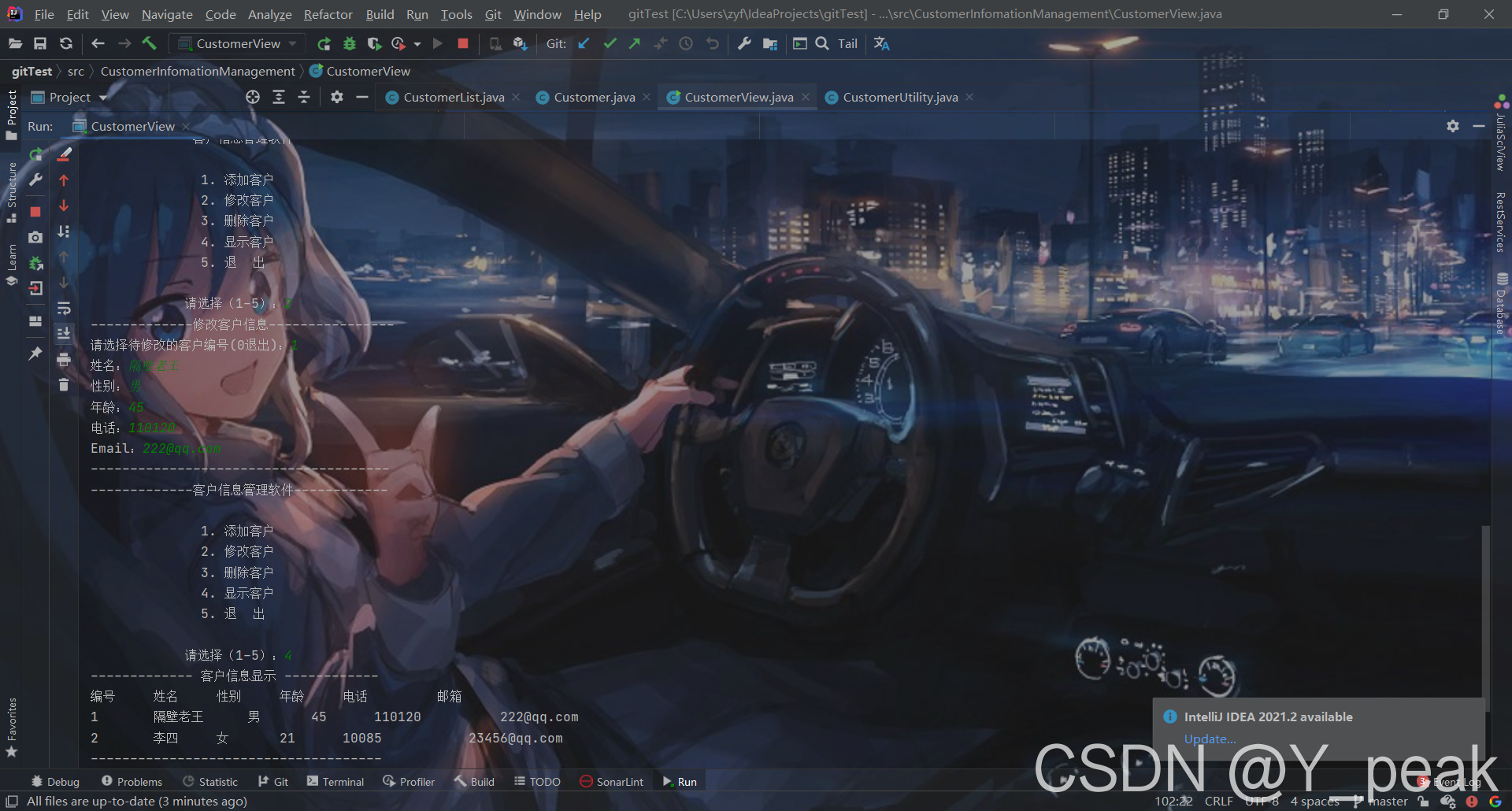Screen dimensions: 1512x811
Task: Close the CustomerView.java editor tab
Action: [x=806, y=97]
